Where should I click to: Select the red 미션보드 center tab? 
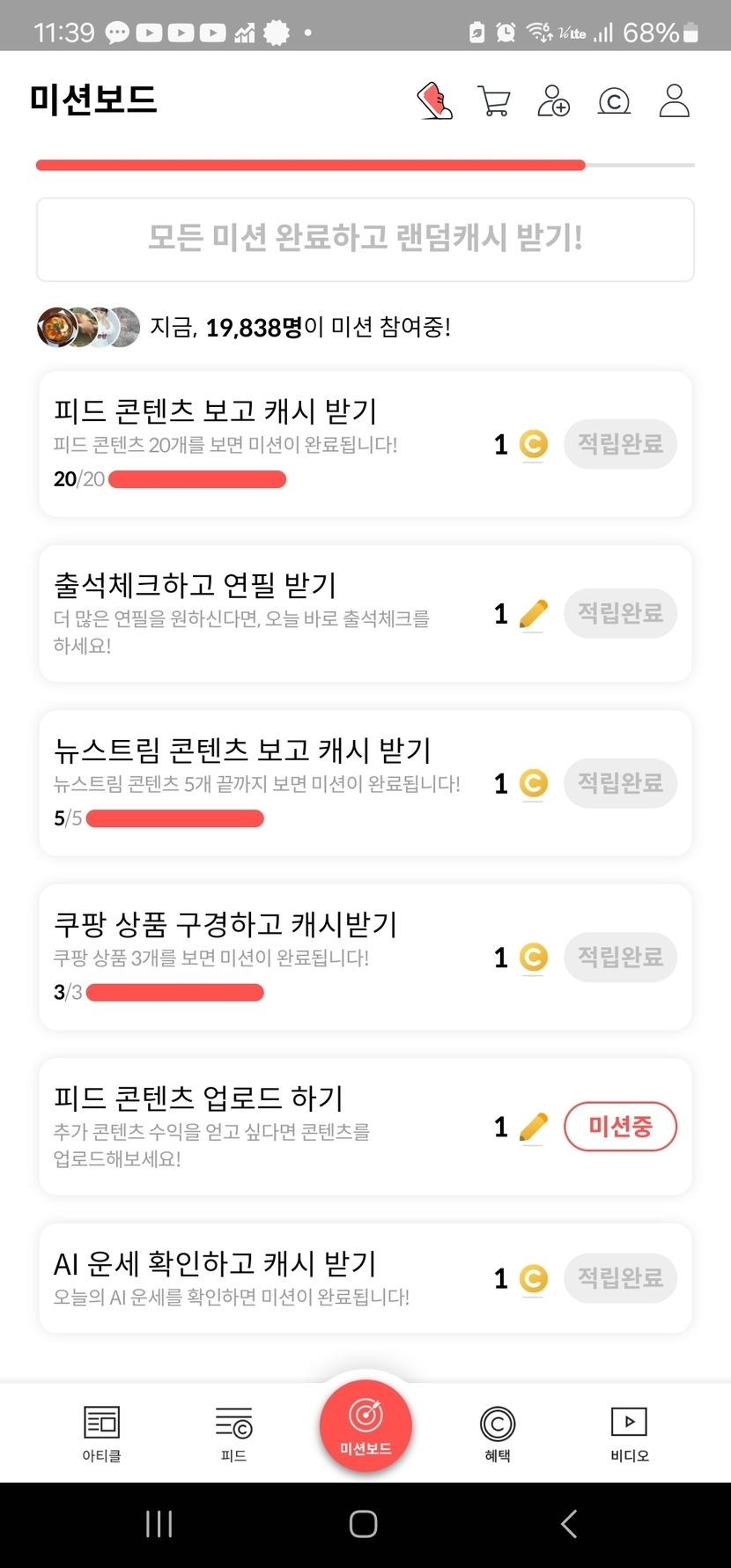[365, 1424]
